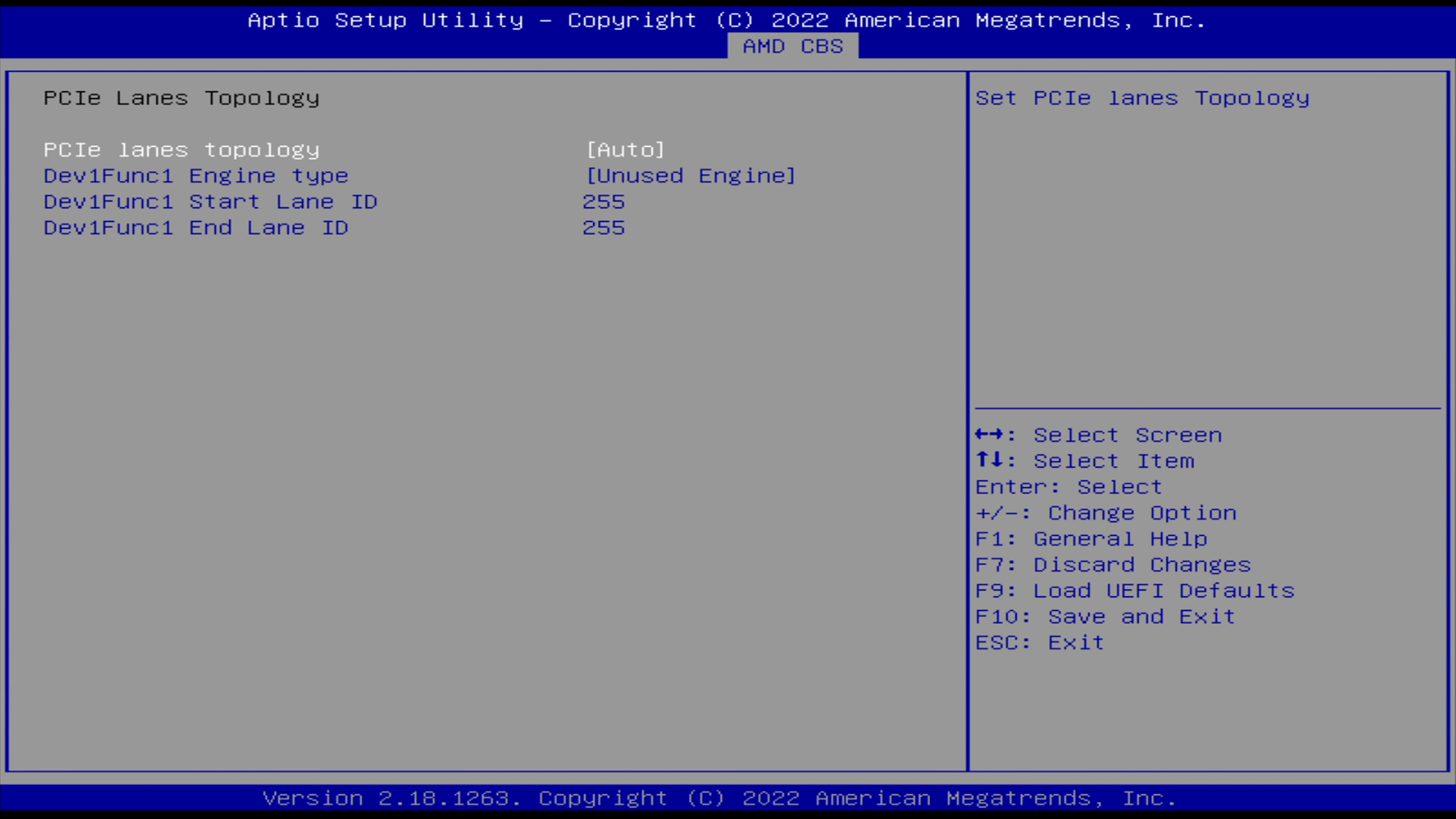Click the Version 2.18.1263 footer text
Image resolution: width=1456 pixels, height=819 pixels.
(x=720, y=799)
